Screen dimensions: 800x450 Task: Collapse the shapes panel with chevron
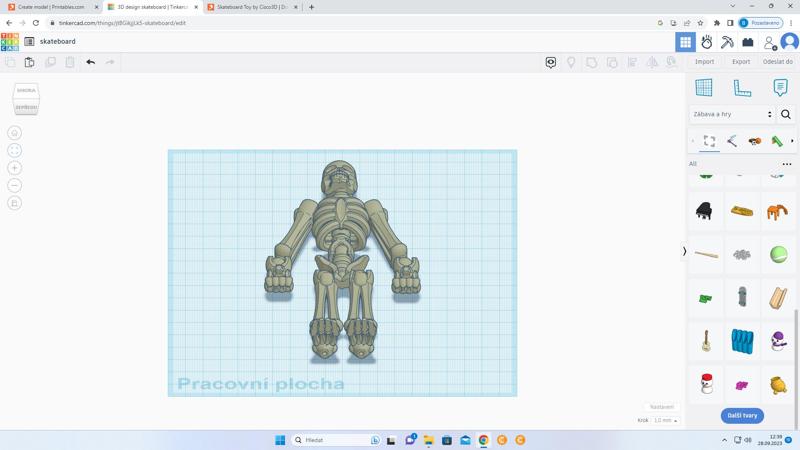(x=685, y=252)
